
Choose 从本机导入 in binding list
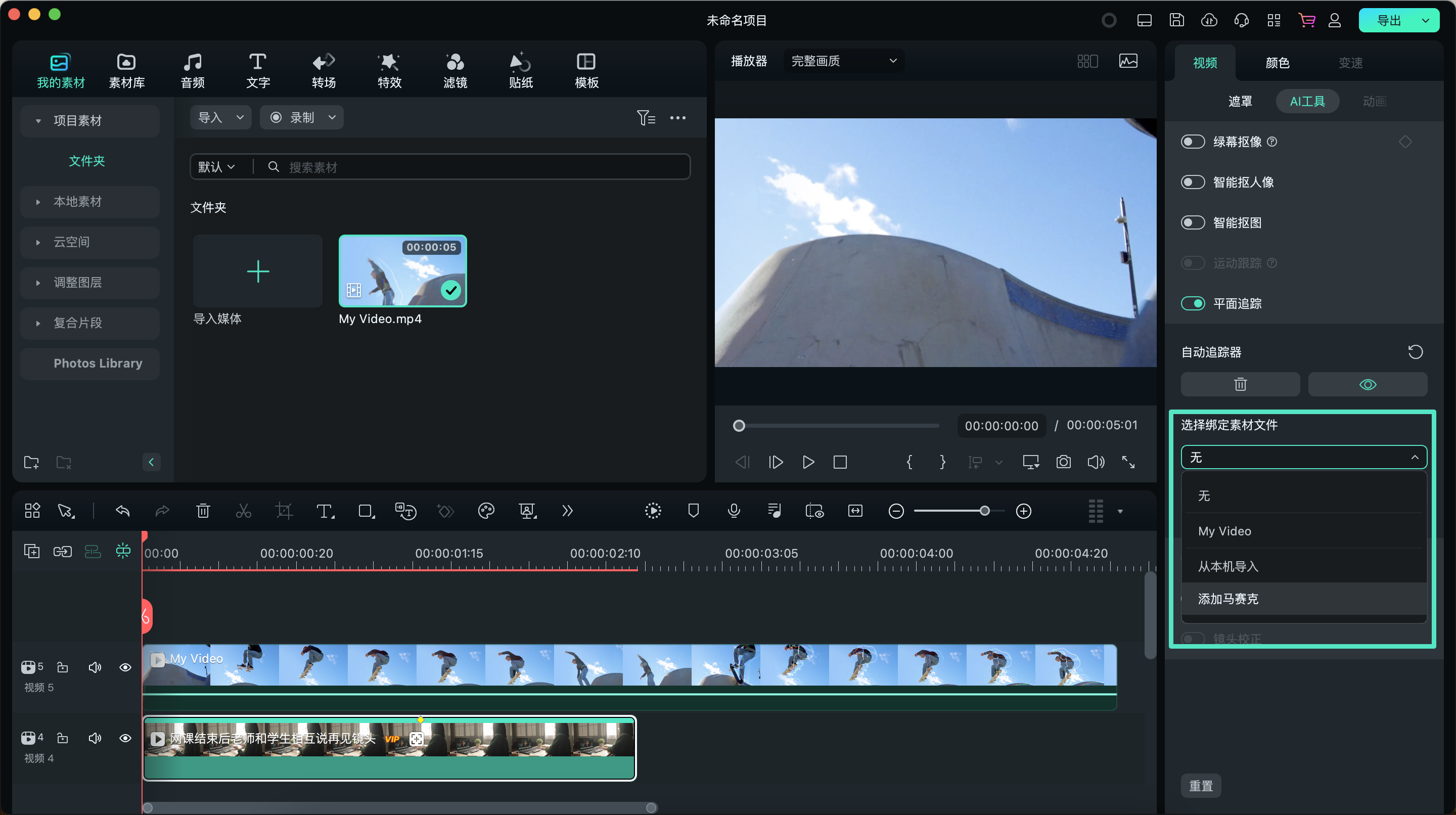pos(1304,566)
